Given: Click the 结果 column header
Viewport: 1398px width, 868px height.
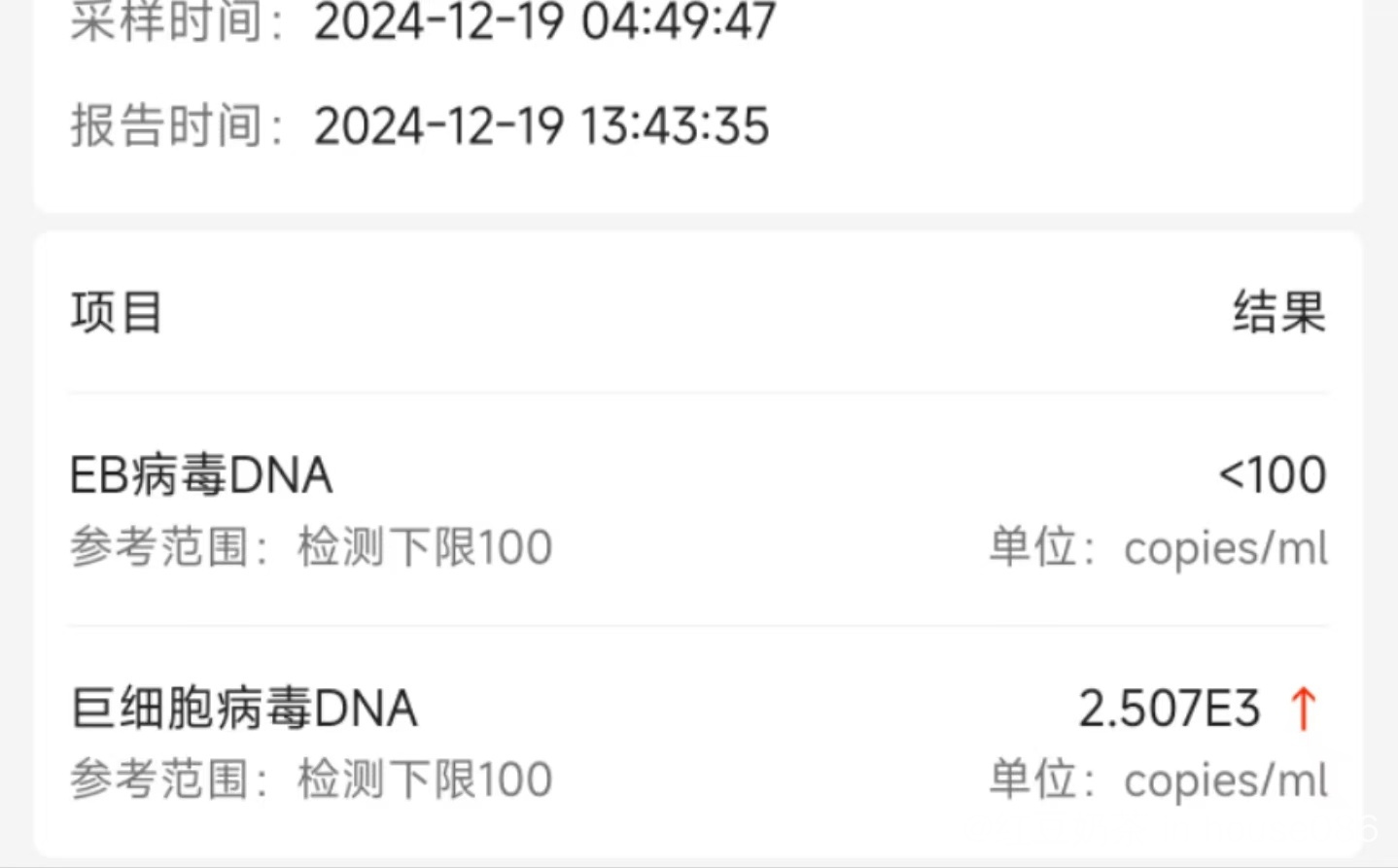Looking at the screenshot, I should [x=1279, y=313].
